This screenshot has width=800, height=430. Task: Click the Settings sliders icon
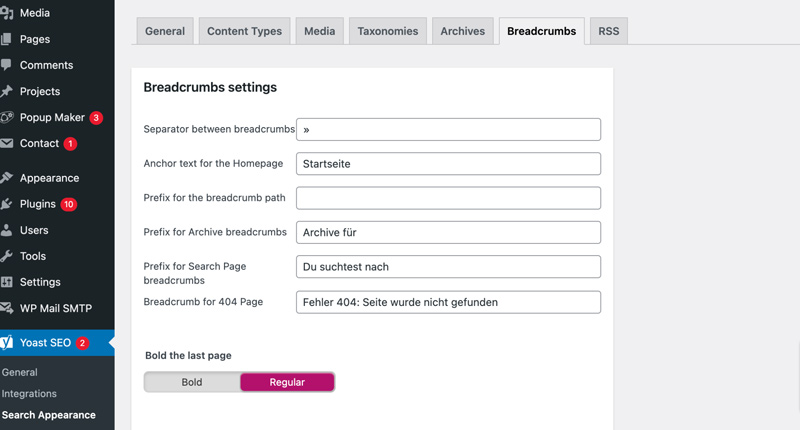pyautogui.click(x=6, y=282)
